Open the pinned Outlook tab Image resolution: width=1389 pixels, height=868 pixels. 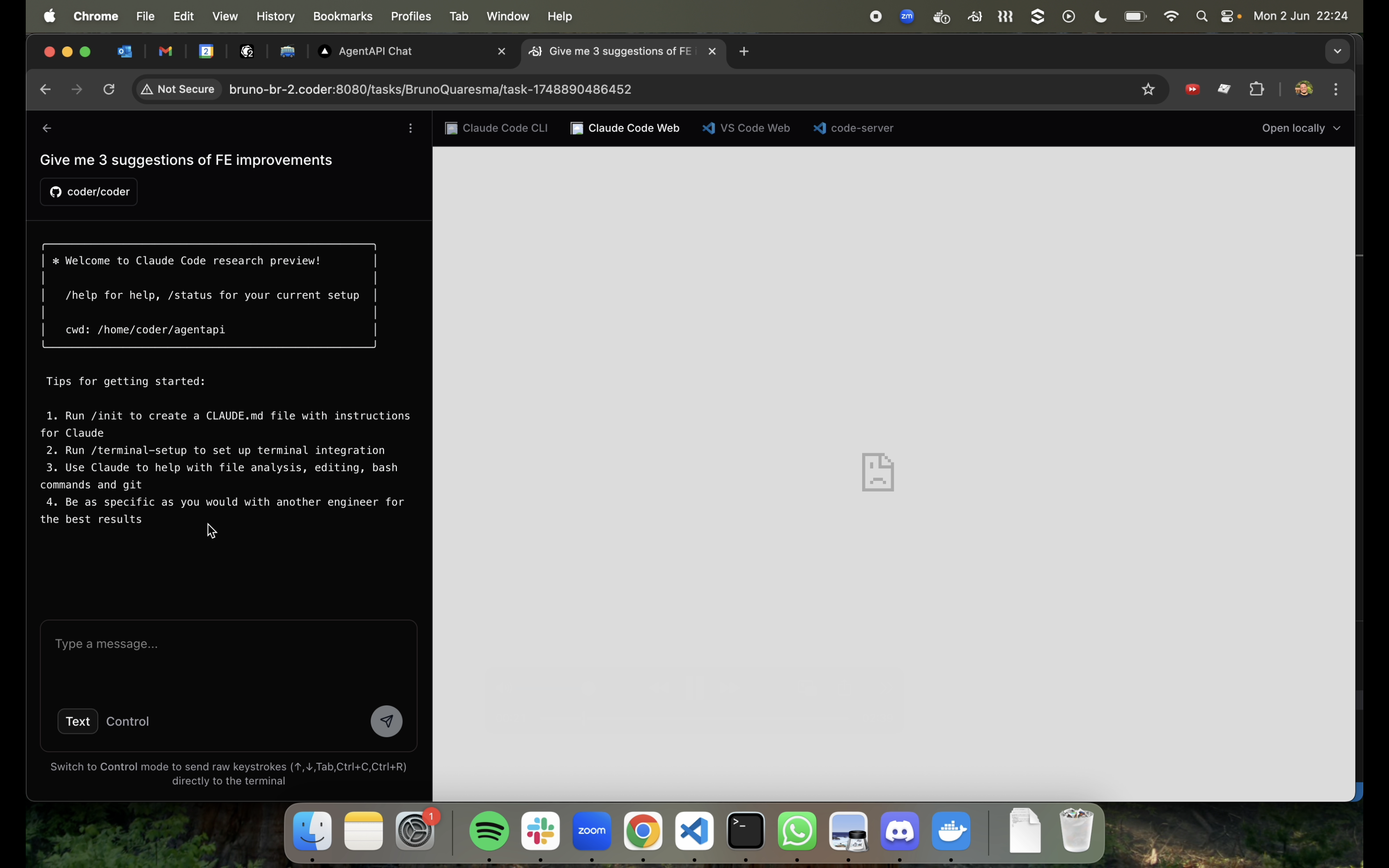point(124,51)
